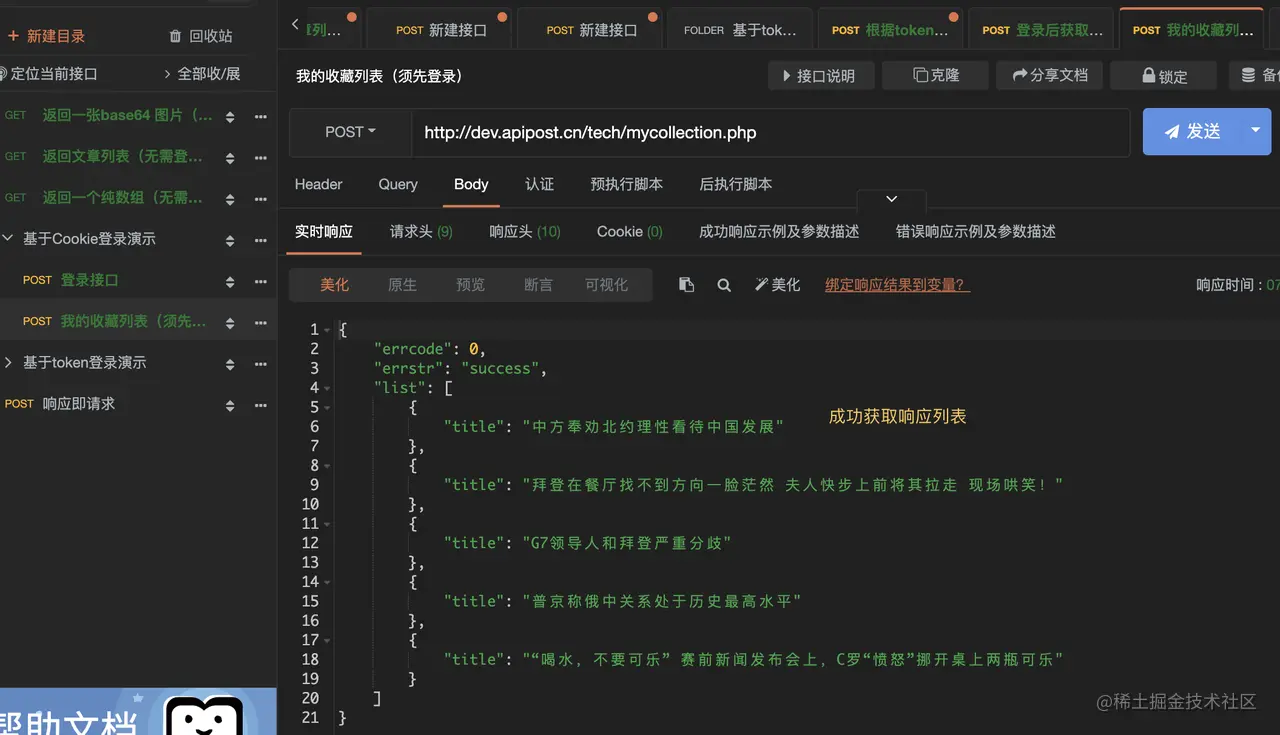
Task: Click the 发送 send button
Action: click(1192, 132)
